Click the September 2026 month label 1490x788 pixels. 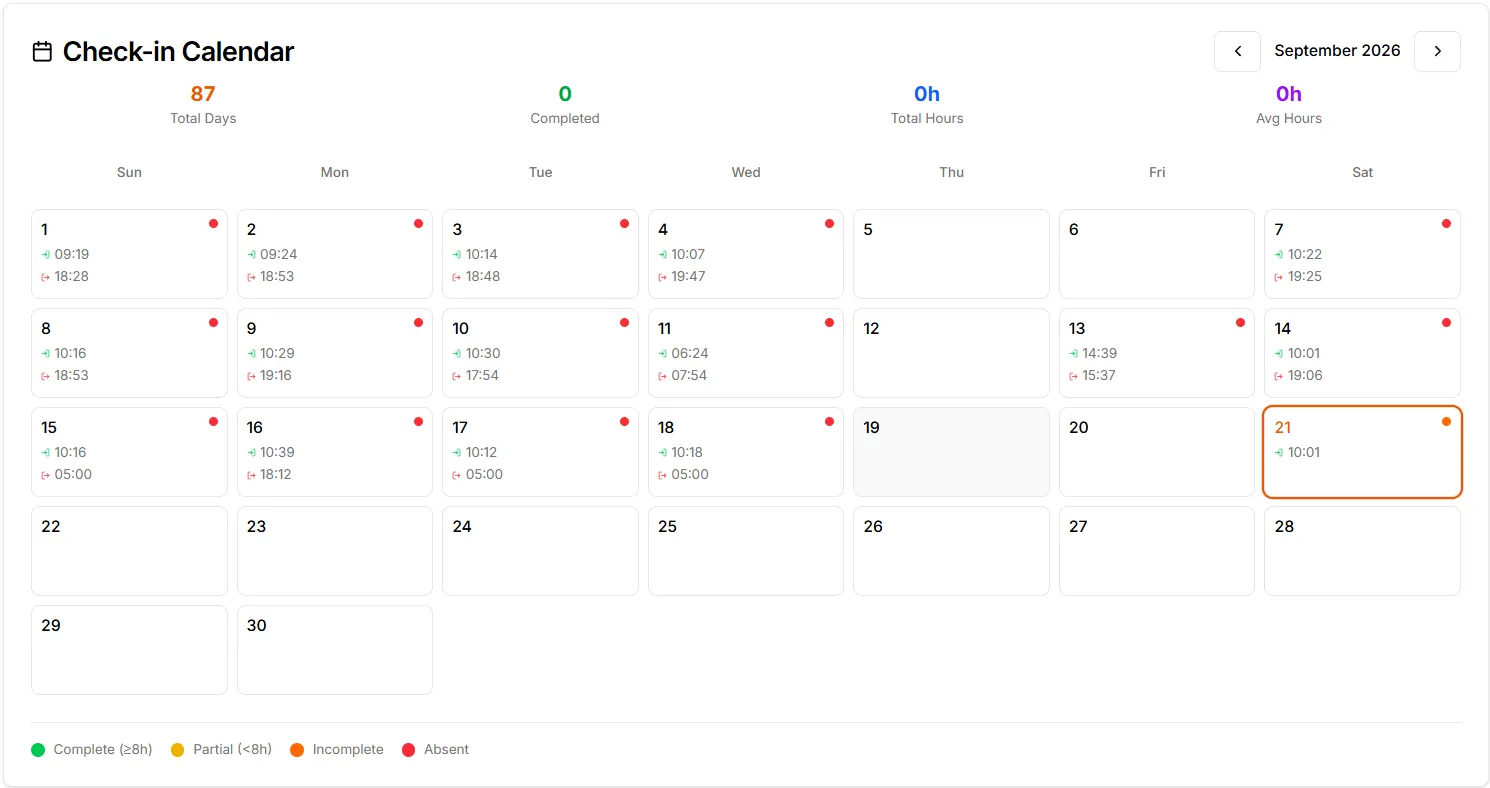click(1337, 51)
